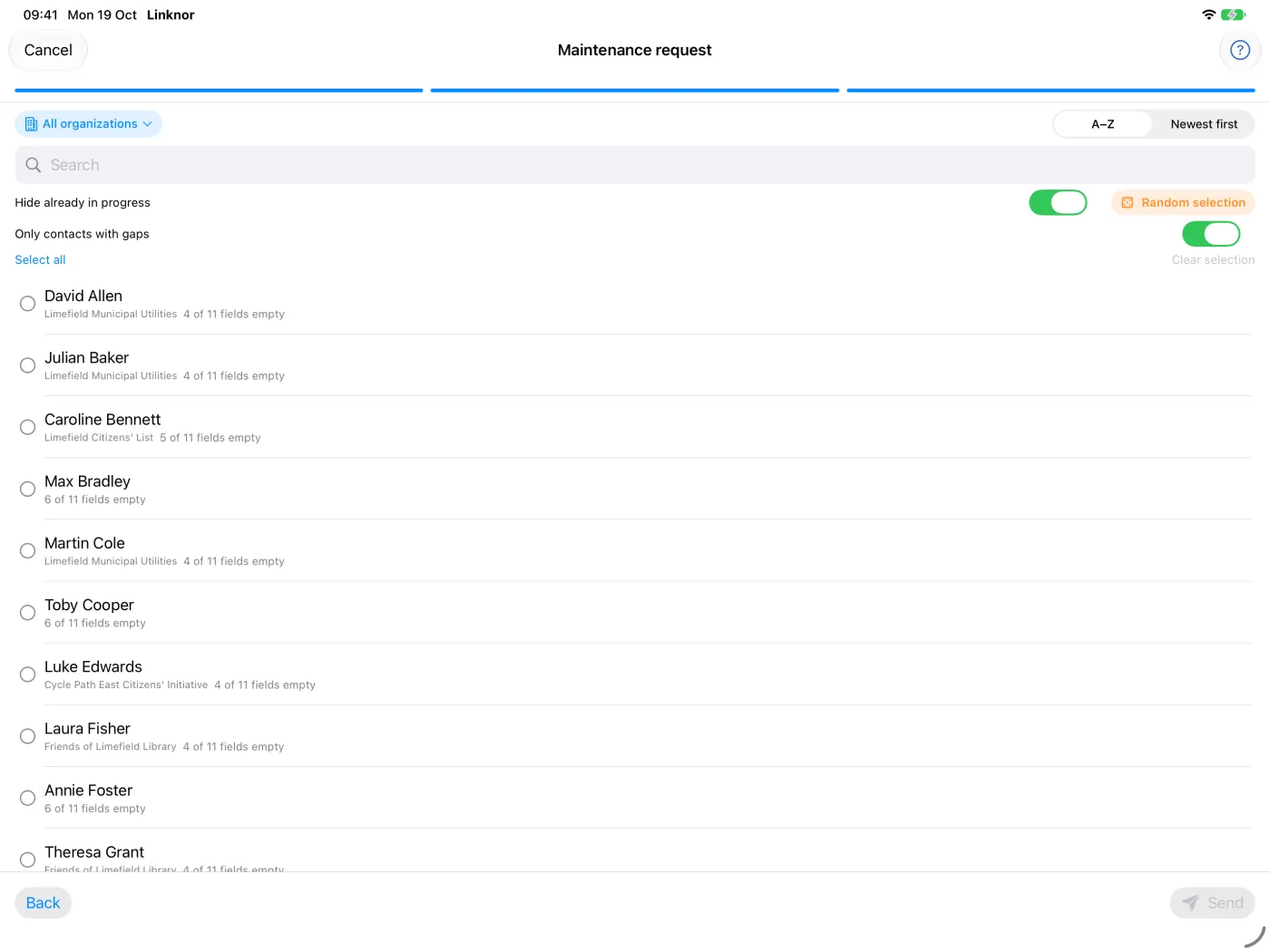Select Max Bradley's radio circle
This screenshot has height=952, width=1270.
[28, 489]
